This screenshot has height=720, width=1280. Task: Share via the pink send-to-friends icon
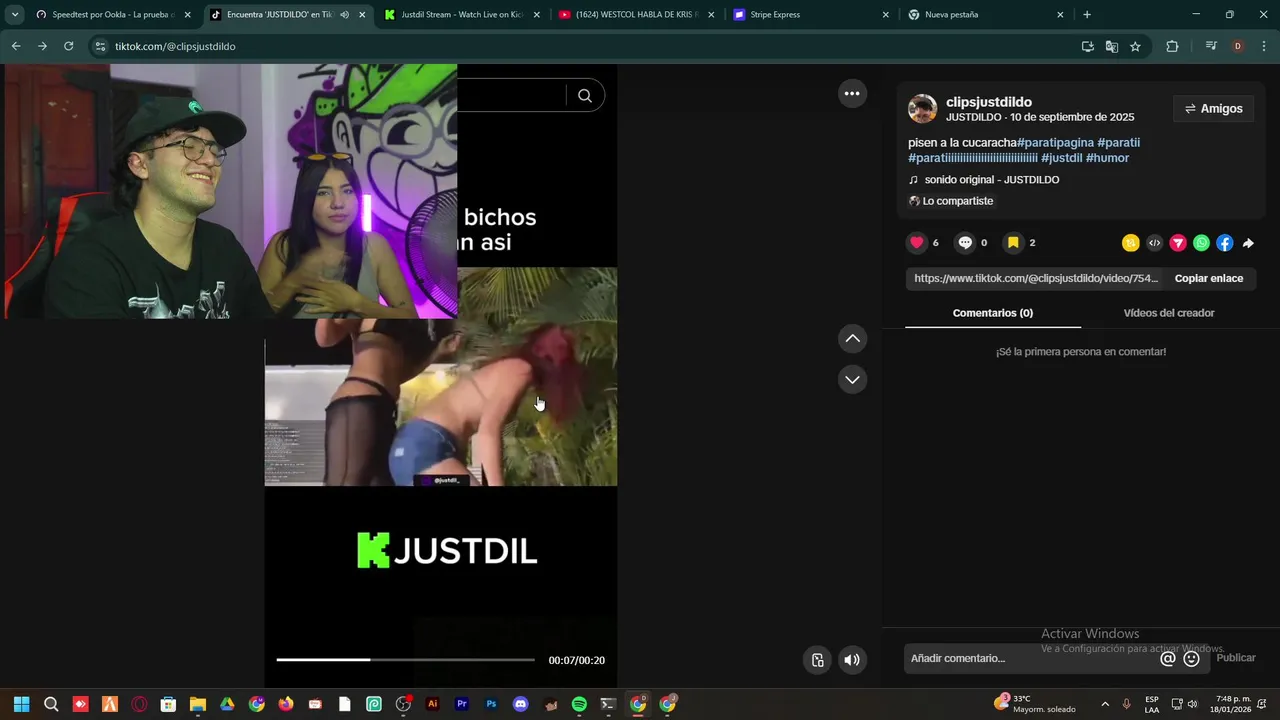tap(1178, 243)
